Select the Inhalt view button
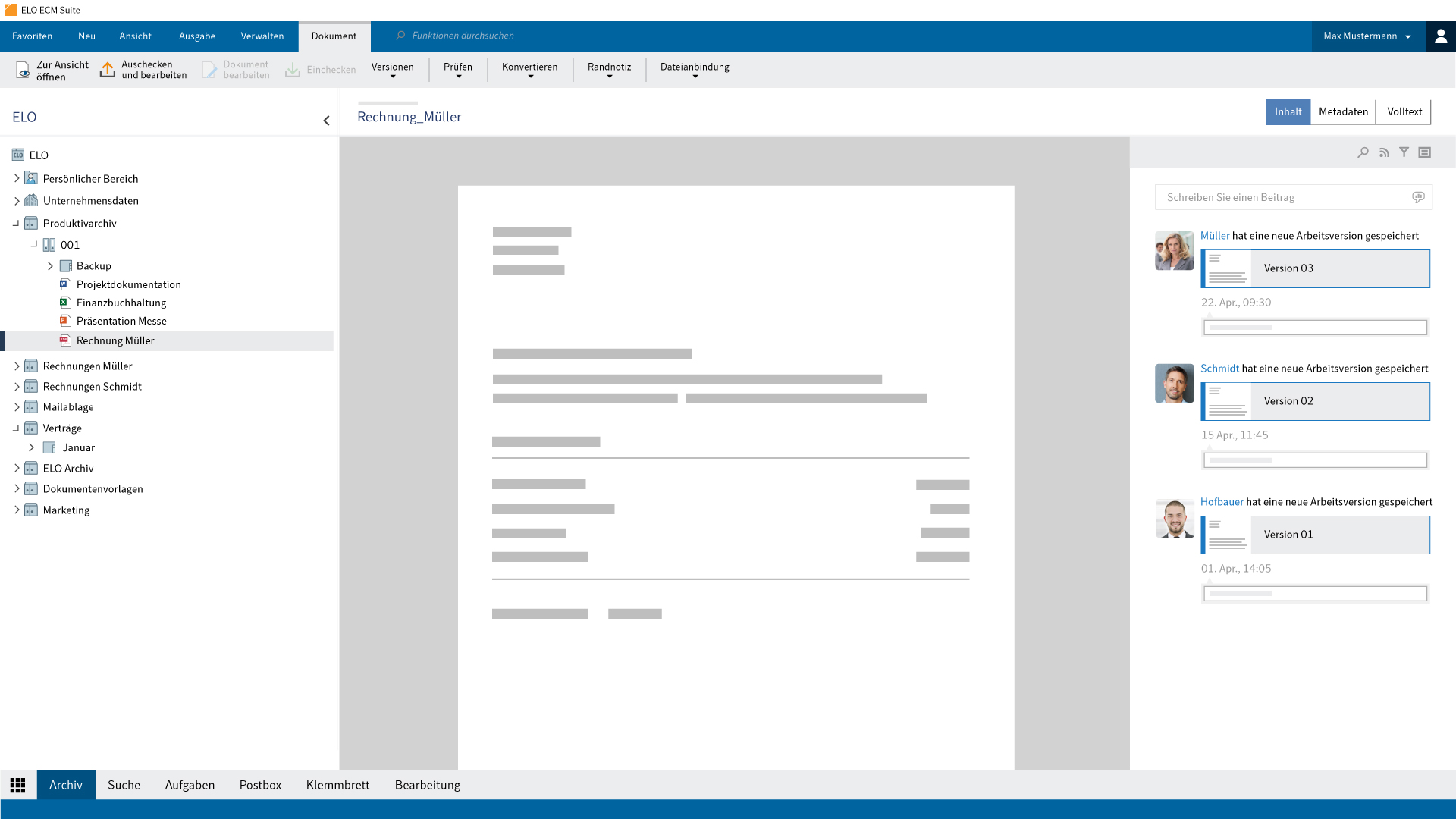1456x819 pixels. (x=1288, y=111)
